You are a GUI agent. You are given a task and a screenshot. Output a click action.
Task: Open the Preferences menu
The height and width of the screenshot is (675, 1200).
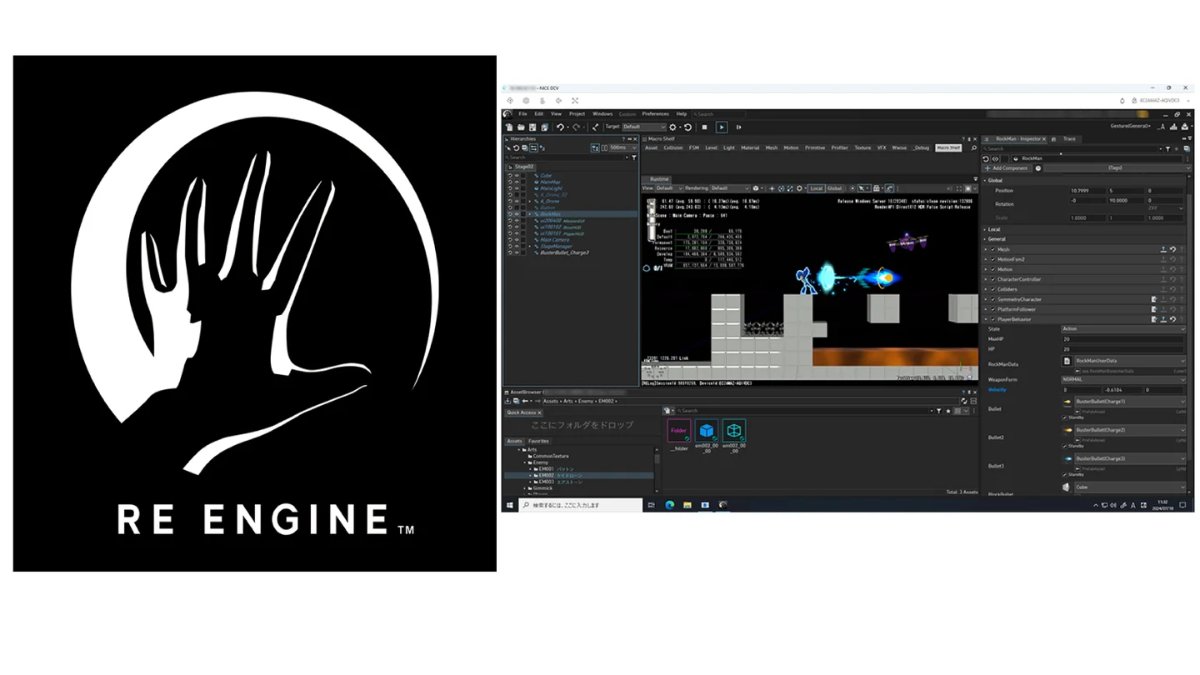tap(655, 114)
